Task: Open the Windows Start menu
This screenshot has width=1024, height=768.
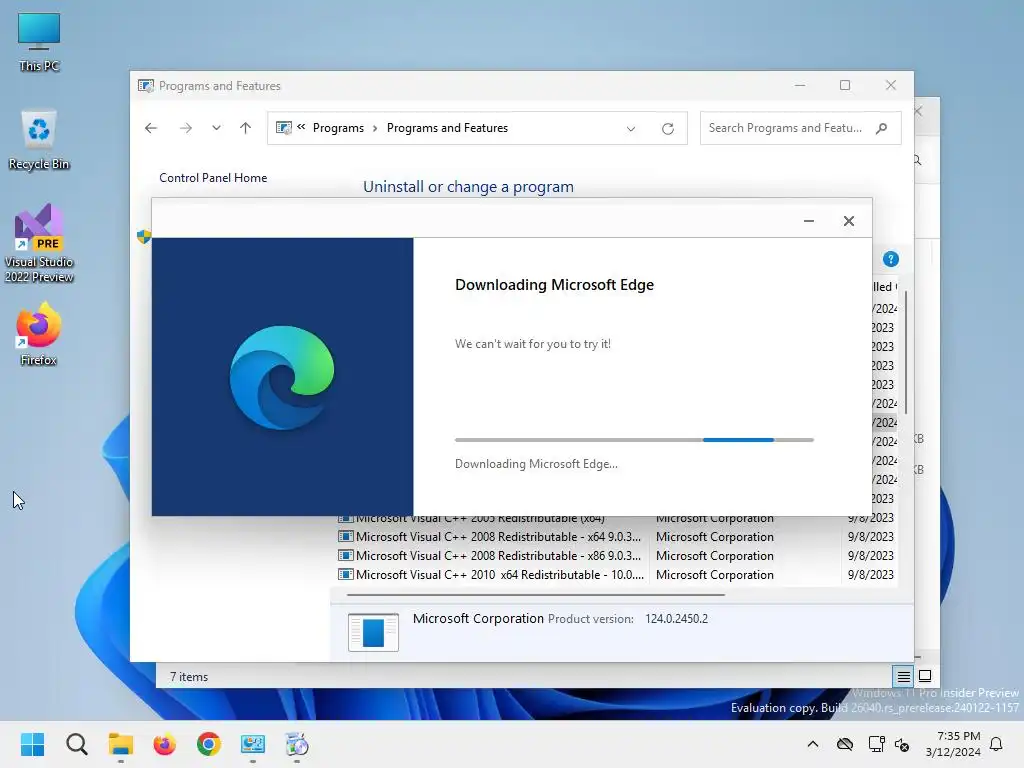Action: (32, 744)
